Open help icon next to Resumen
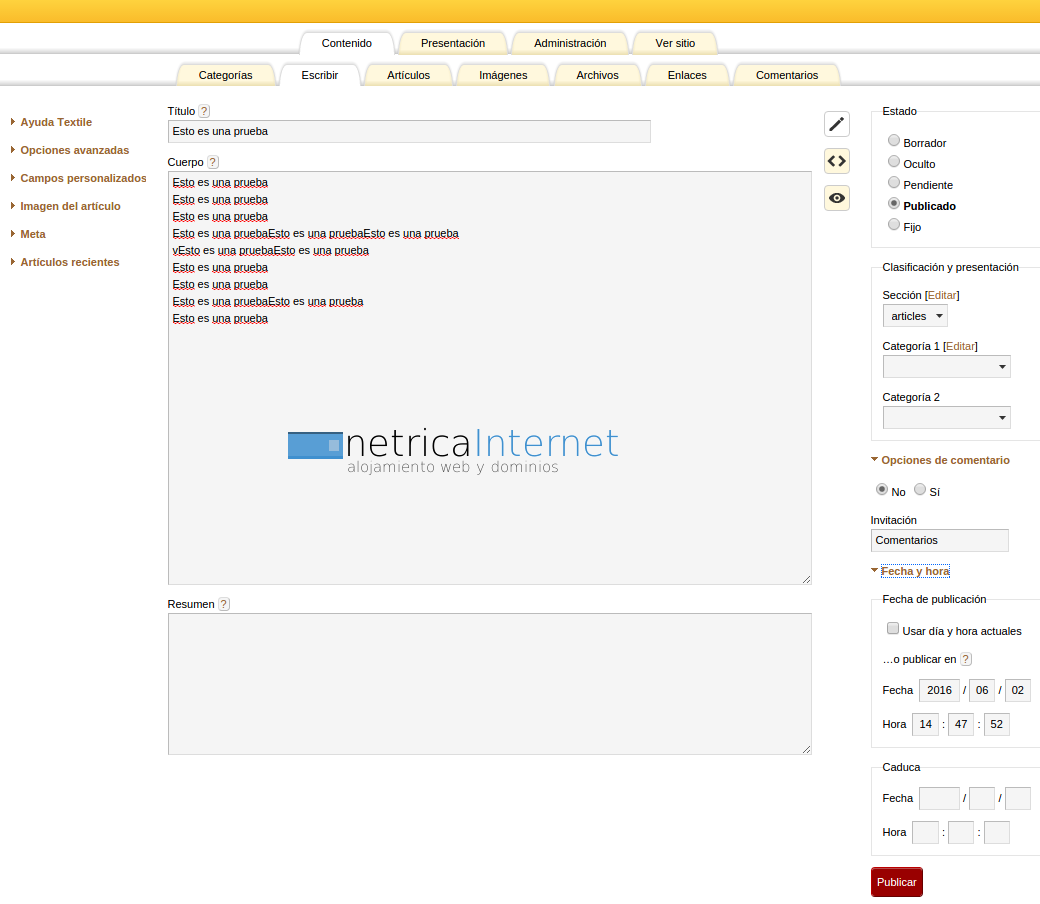Viewport: 1040px width, 904px height. pos(224,604)
